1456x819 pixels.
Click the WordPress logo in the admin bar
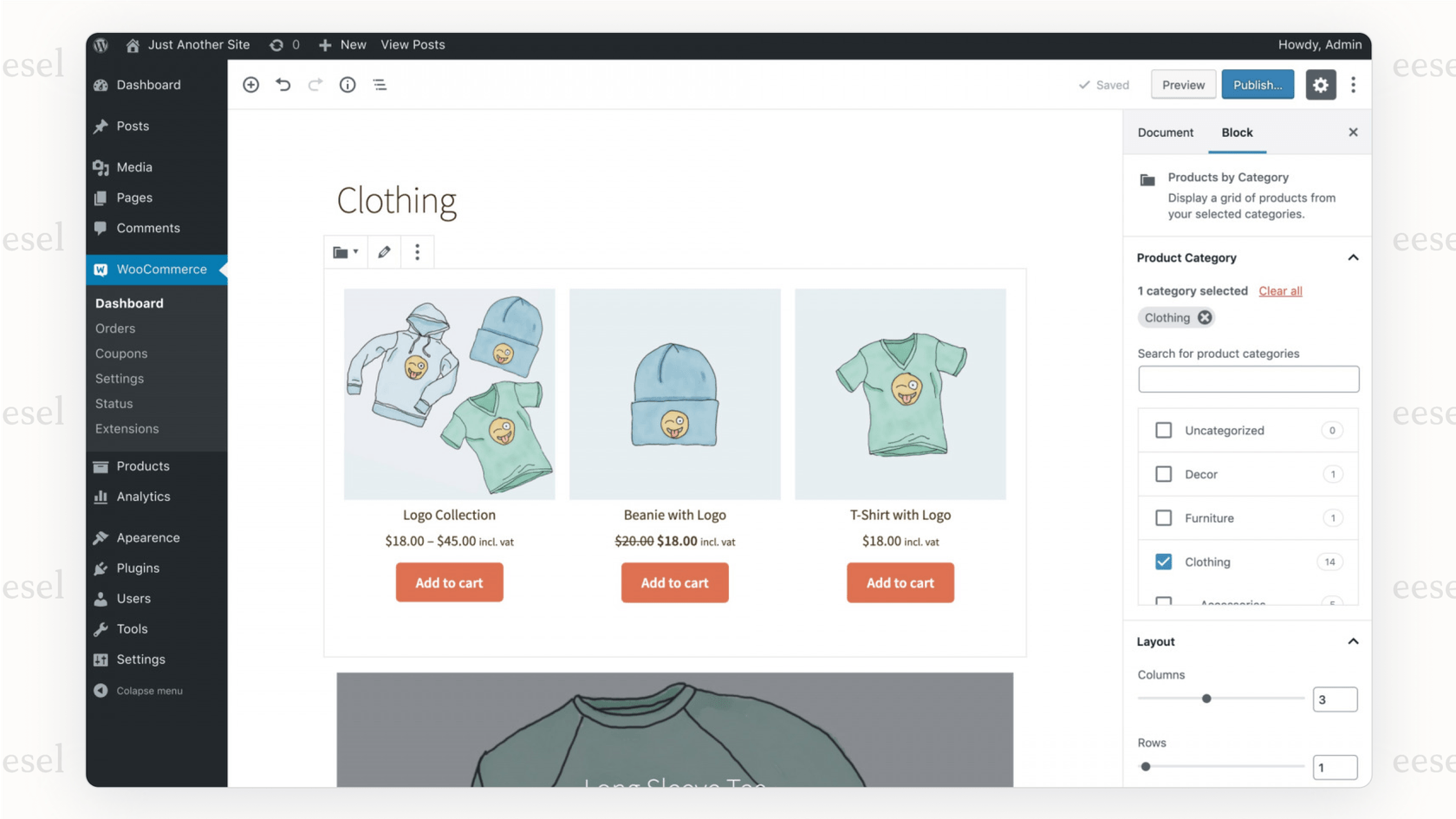100,44
